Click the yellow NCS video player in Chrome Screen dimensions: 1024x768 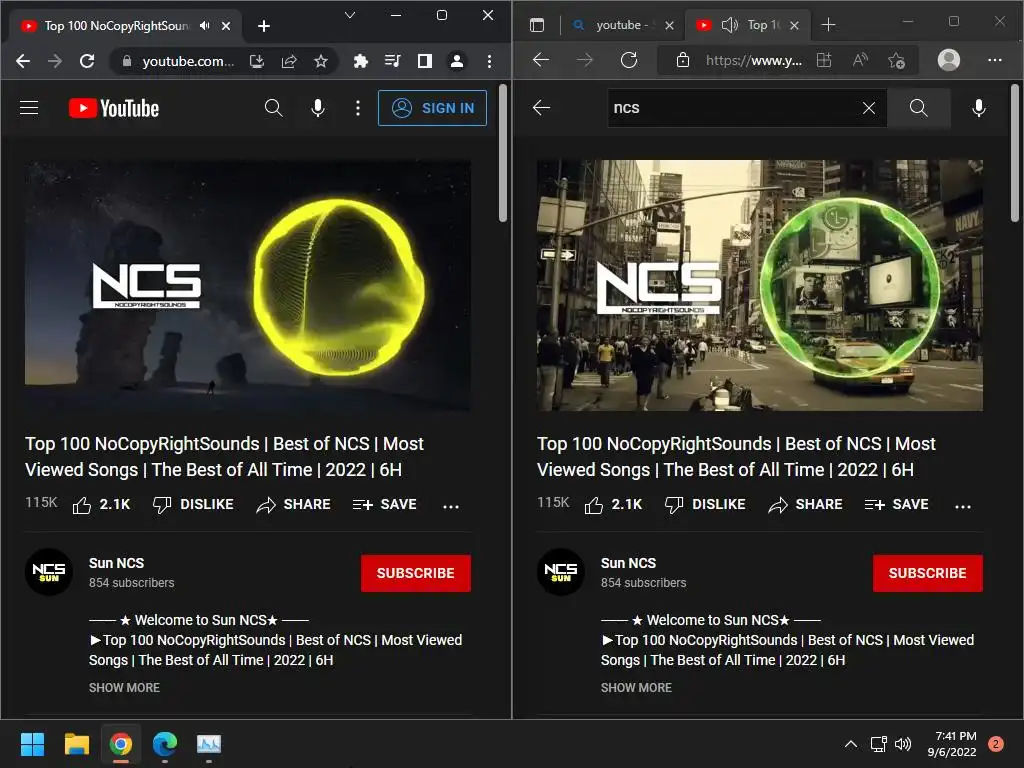click(248, 285)
